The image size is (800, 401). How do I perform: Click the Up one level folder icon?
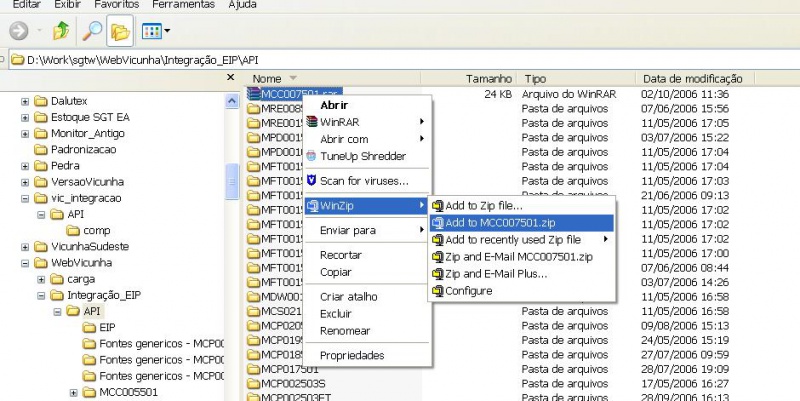[x=60, y=32]
